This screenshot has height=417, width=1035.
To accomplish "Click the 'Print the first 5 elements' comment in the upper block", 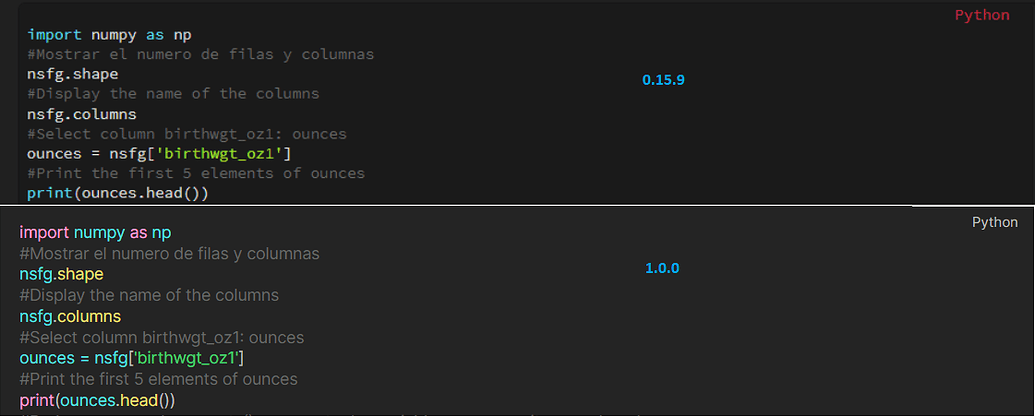I will click(196, 173).
